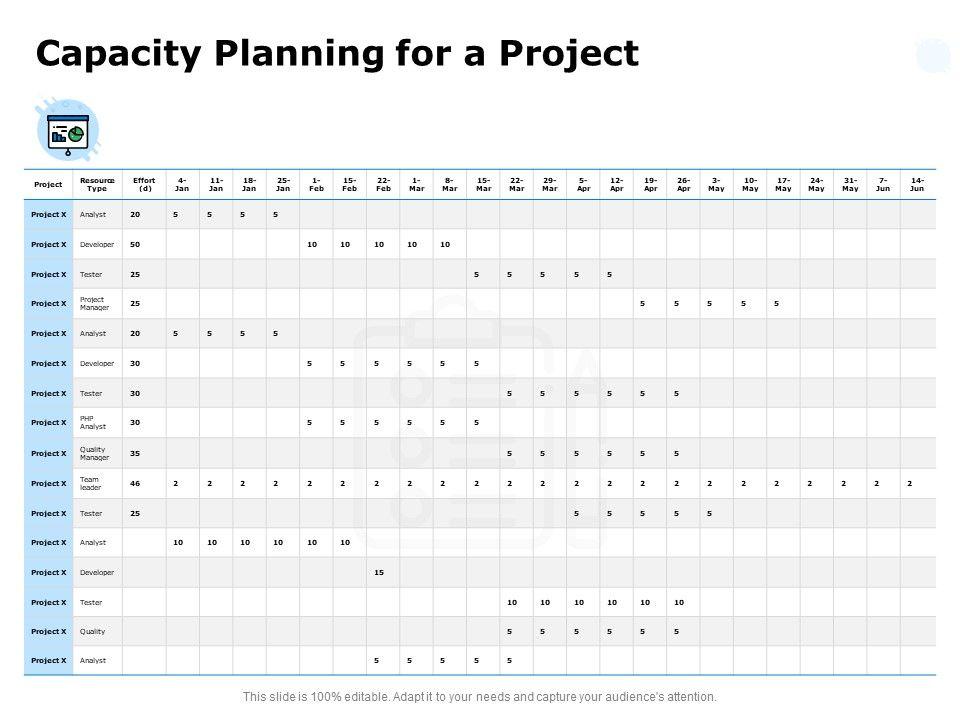
Task: Click the '15' cell in the Developer row
Action: (379, 572)
